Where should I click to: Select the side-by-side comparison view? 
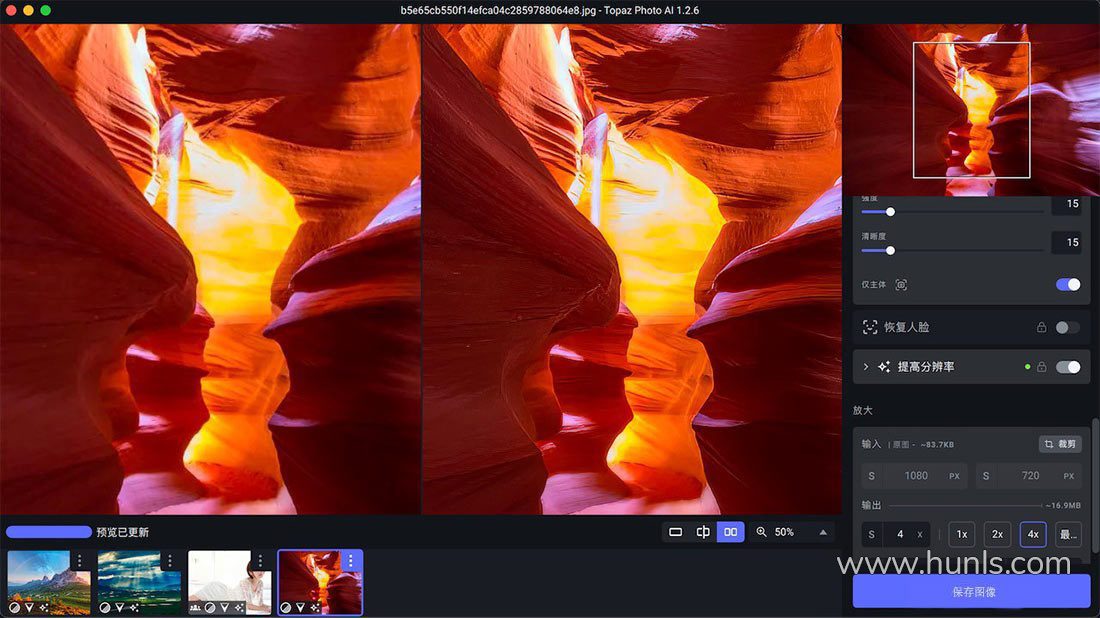click(730, 532)
